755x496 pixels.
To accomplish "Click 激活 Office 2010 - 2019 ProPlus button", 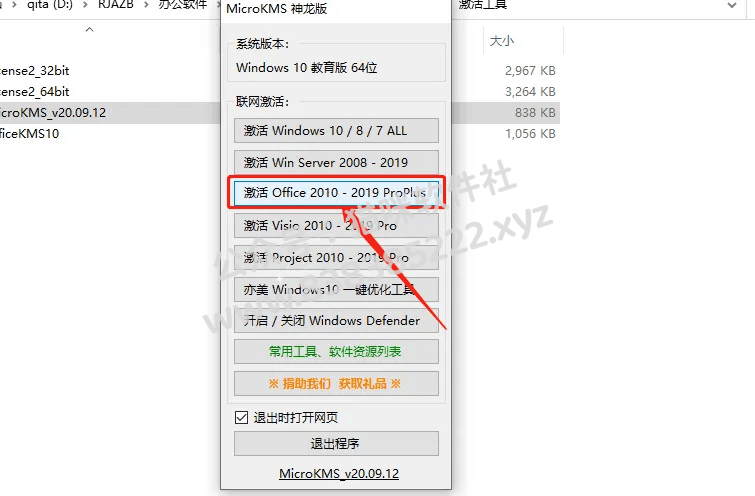I will pos(336,193).
